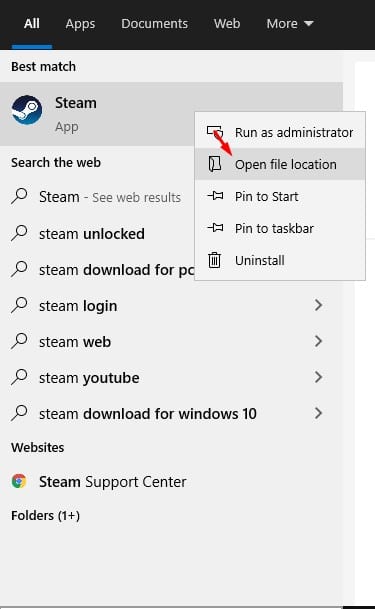Choose Open file location from context menu
The height and width of the screenshot is (609, 375).
[280, 164]
